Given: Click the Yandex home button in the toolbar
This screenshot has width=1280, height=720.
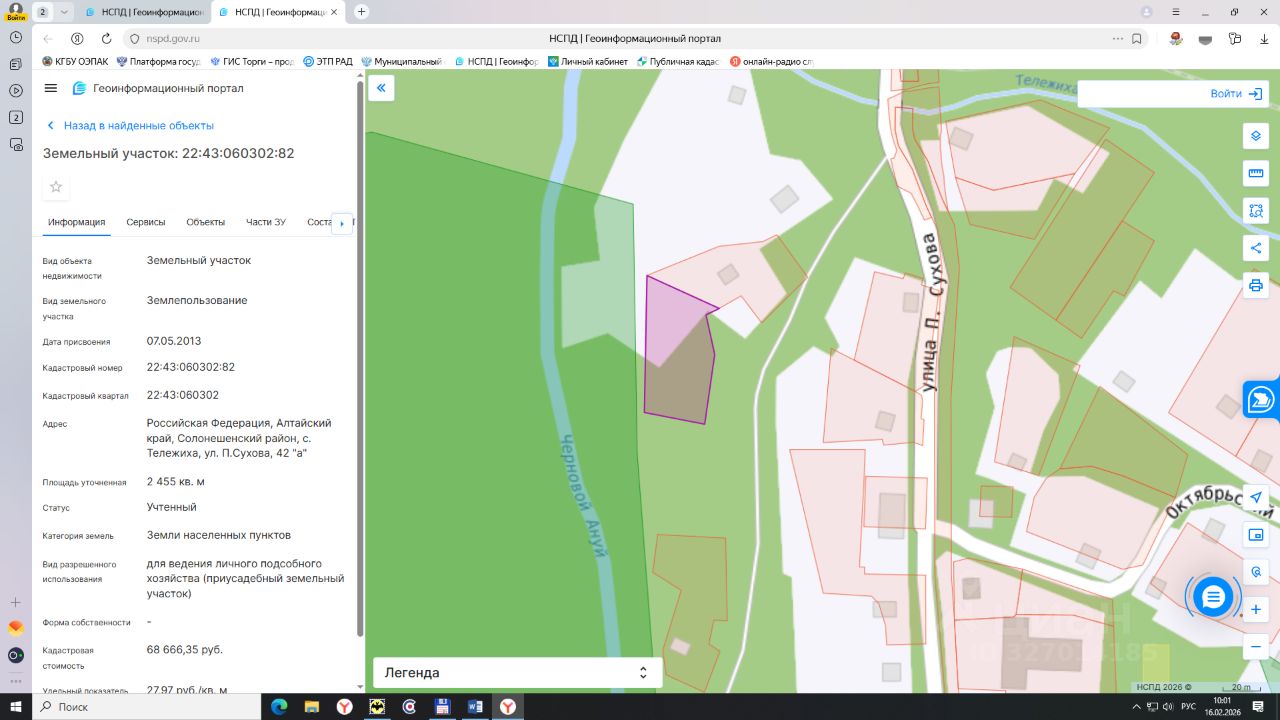Looking at the screenshot, I should click(77, 39).
